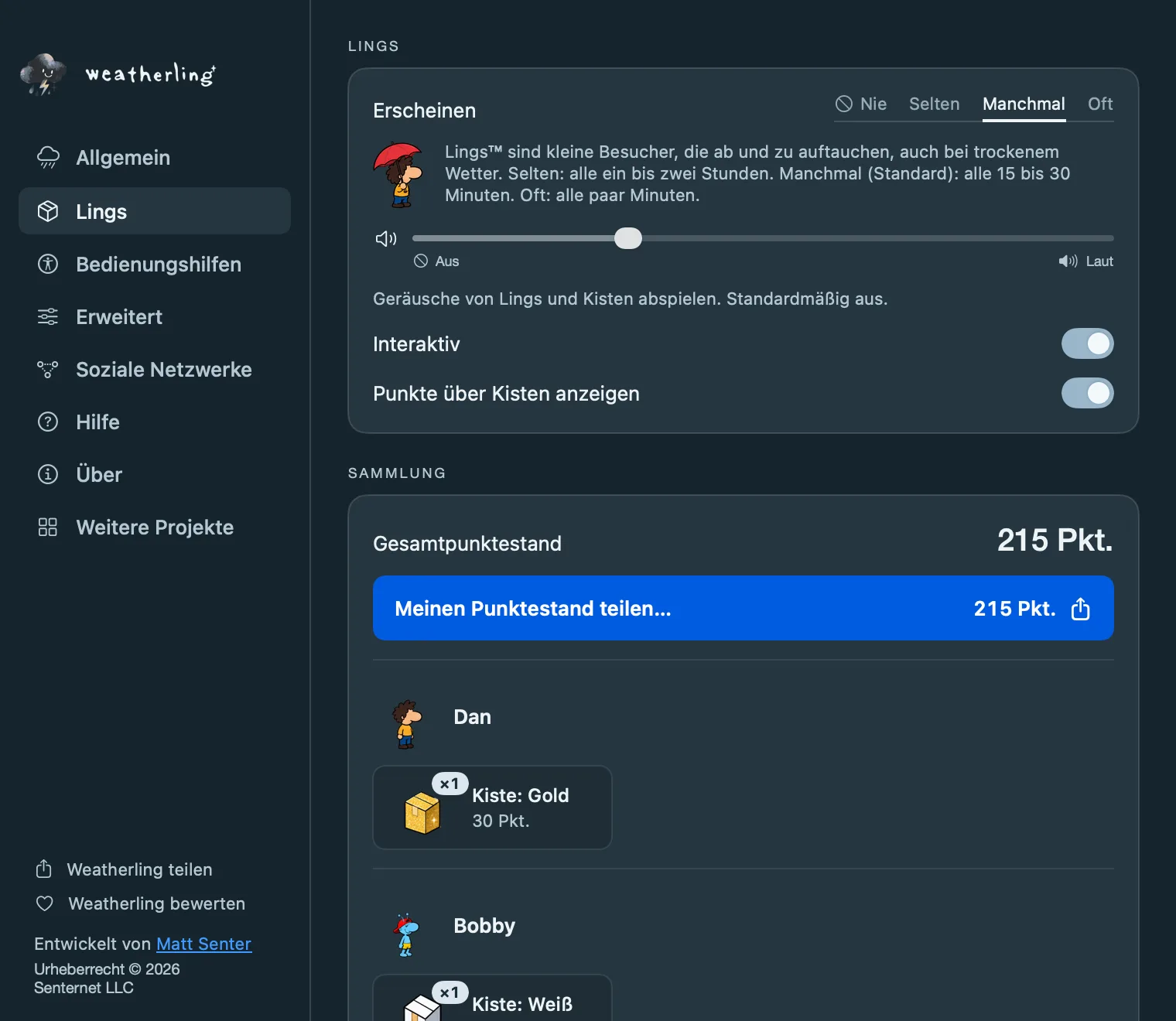This screenshot has width=1176, height=1021.
Task: Toggle Punkte über Kisten anzeigen switch
Action: [1087, 394]
